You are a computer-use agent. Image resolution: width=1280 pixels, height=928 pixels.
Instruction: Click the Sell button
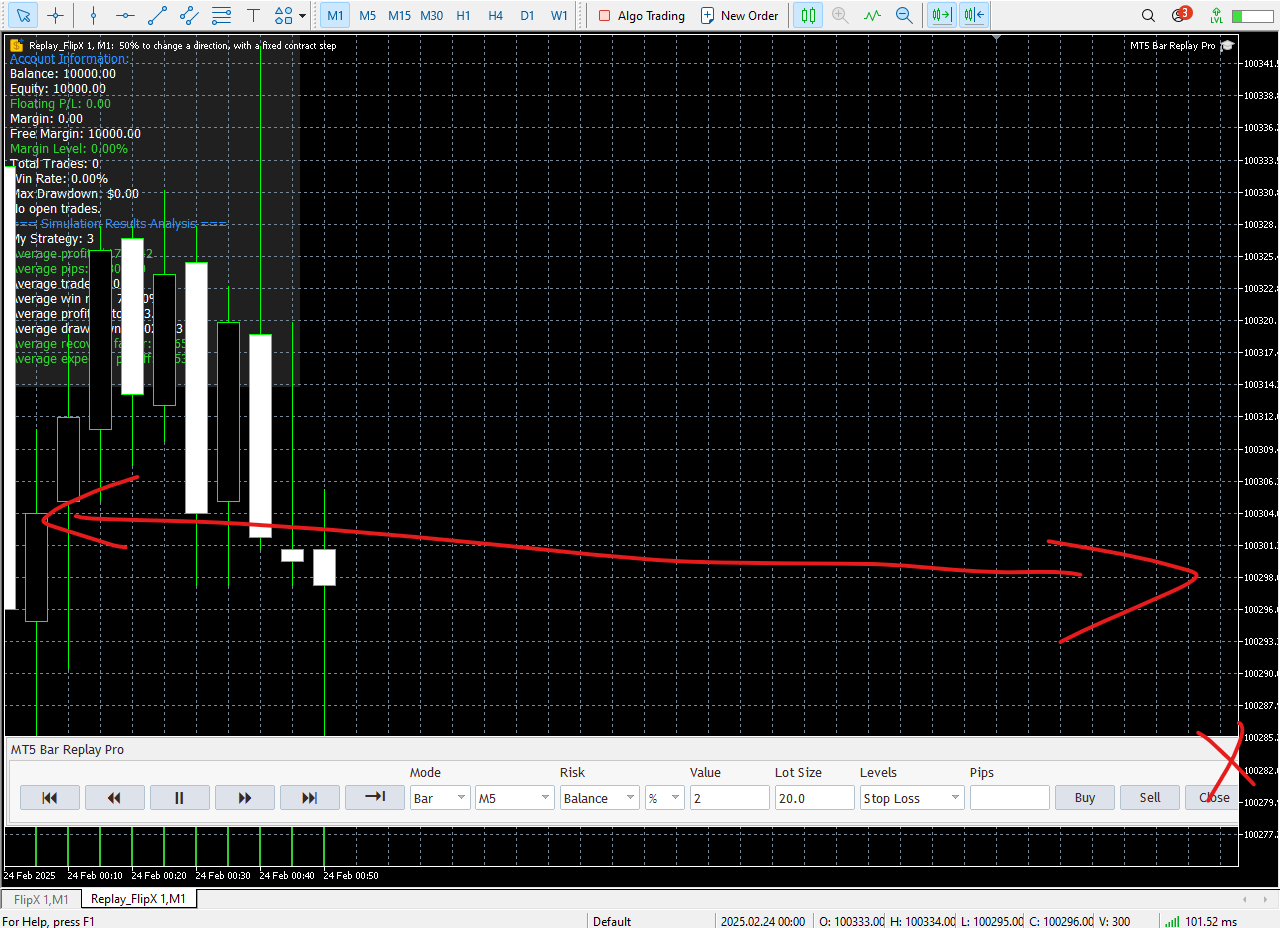1150,797
